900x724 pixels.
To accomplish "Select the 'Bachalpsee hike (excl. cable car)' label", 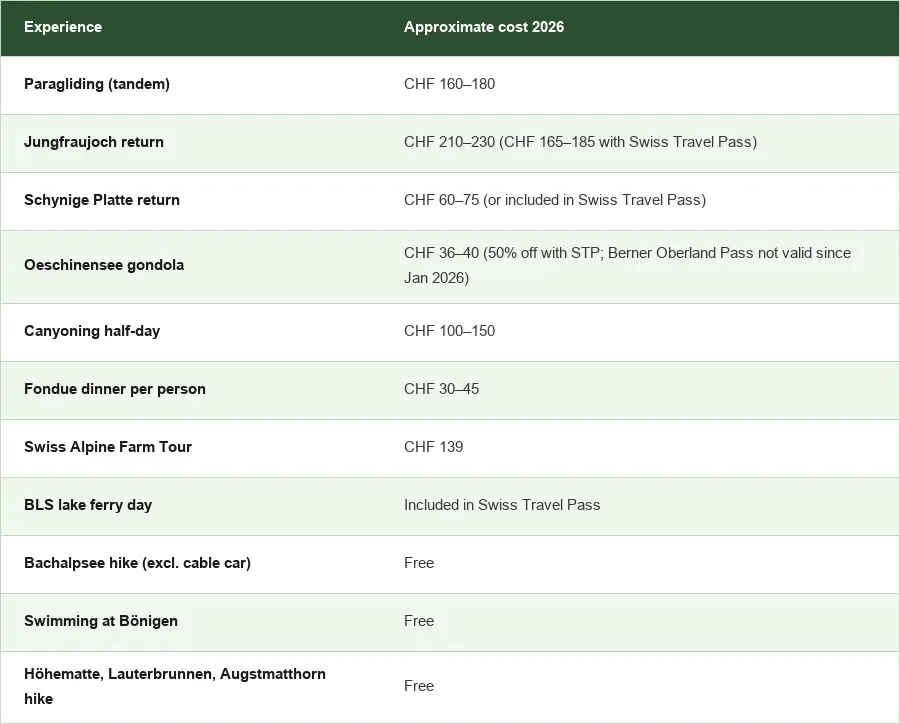I will pos(138,563).
